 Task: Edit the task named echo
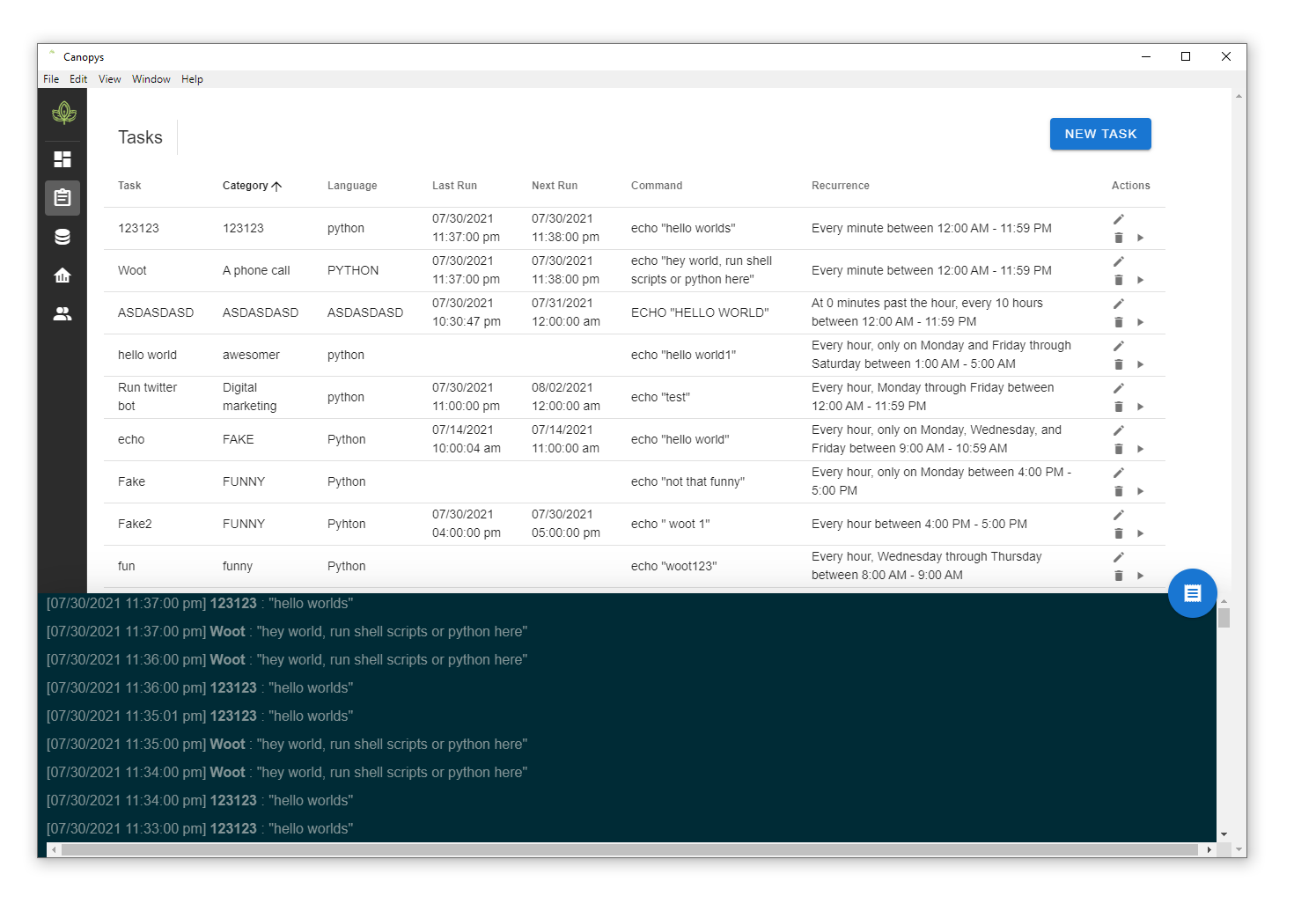point(1119,430)
